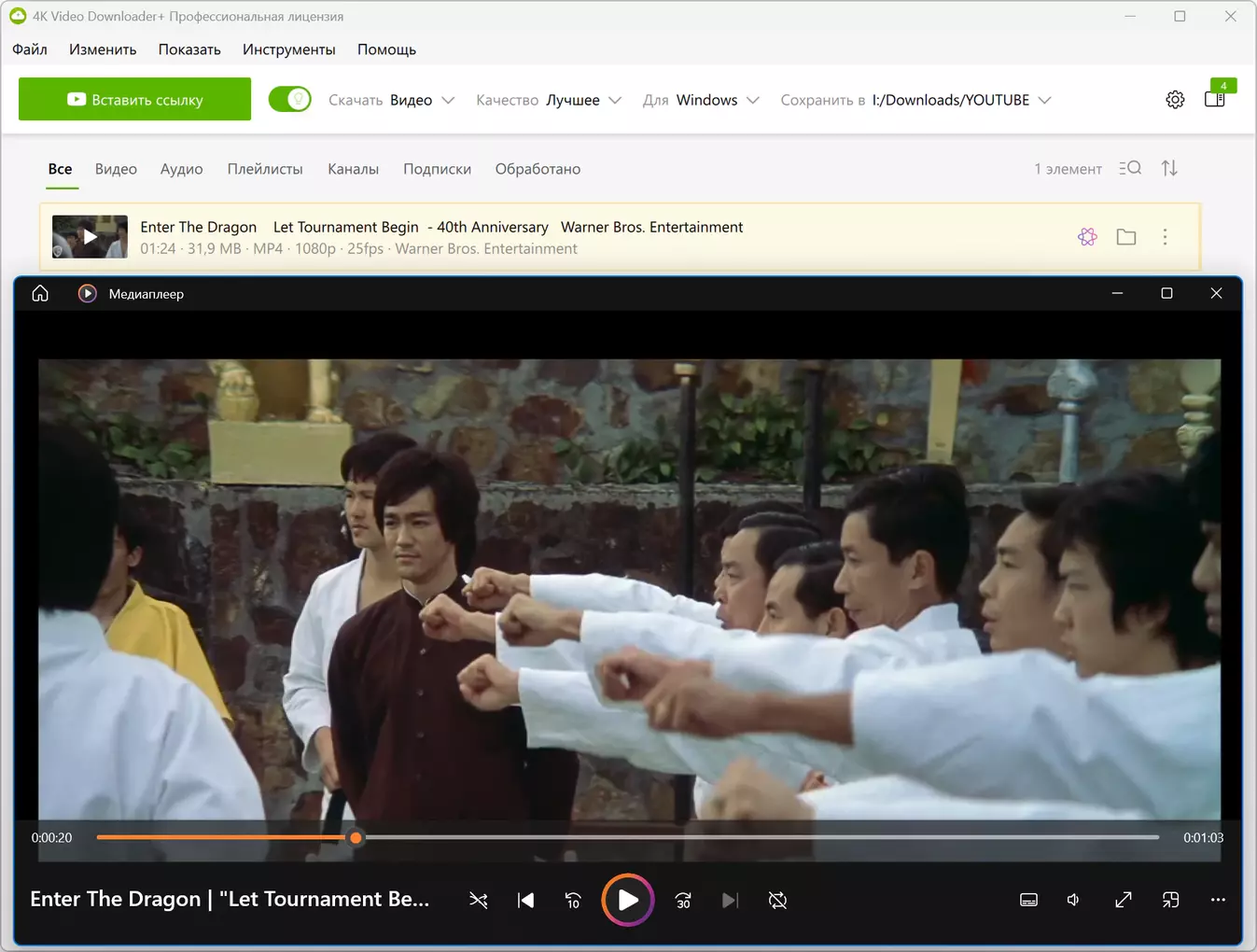Skip forward 30 seconds
This screenshot has width=1257, height=952.
coord(683,900)
